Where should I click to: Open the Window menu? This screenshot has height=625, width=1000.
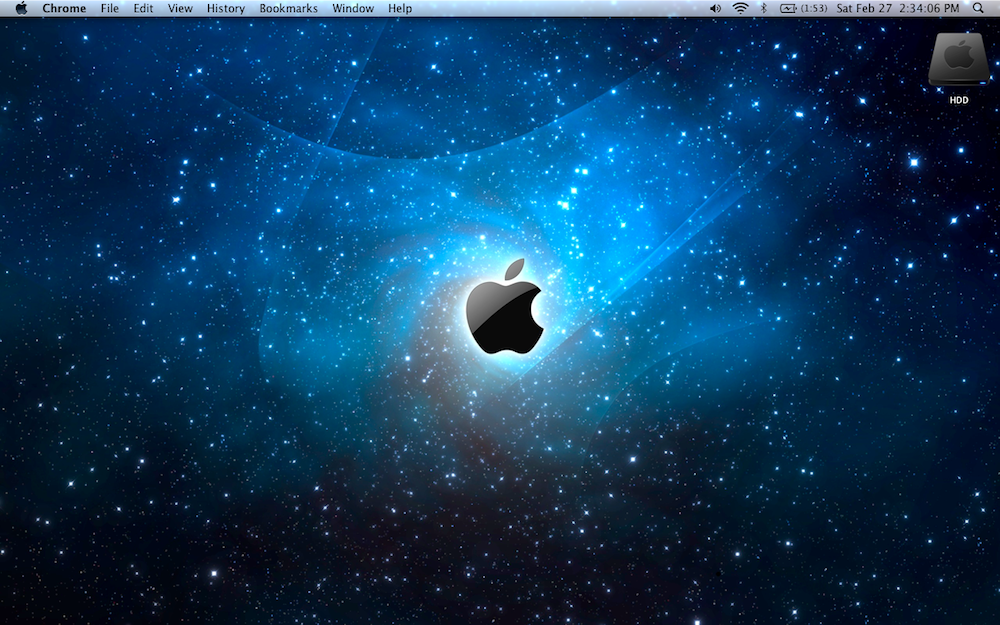tap(353, 8)
